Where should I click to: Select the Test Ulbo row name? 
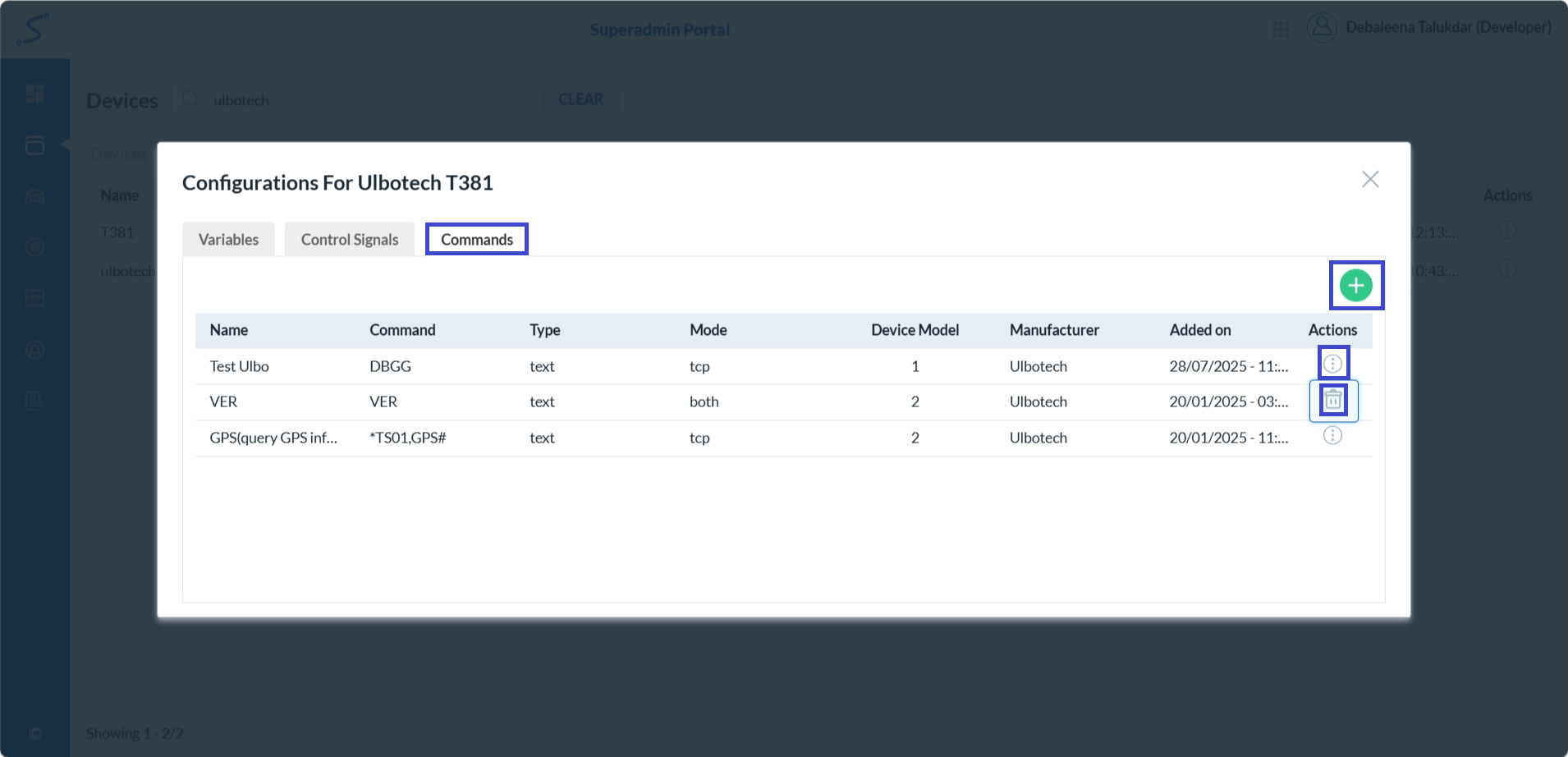239,366
